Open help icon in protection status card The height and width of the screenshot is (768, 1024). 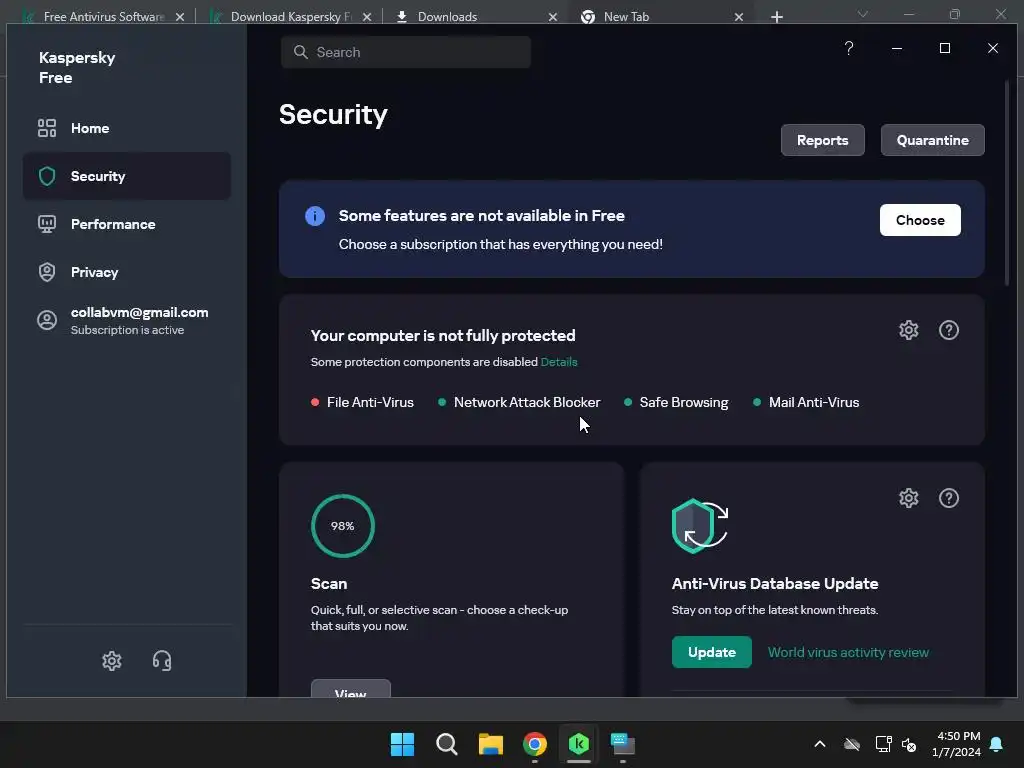pyautogui.click(x=948, y=330)
